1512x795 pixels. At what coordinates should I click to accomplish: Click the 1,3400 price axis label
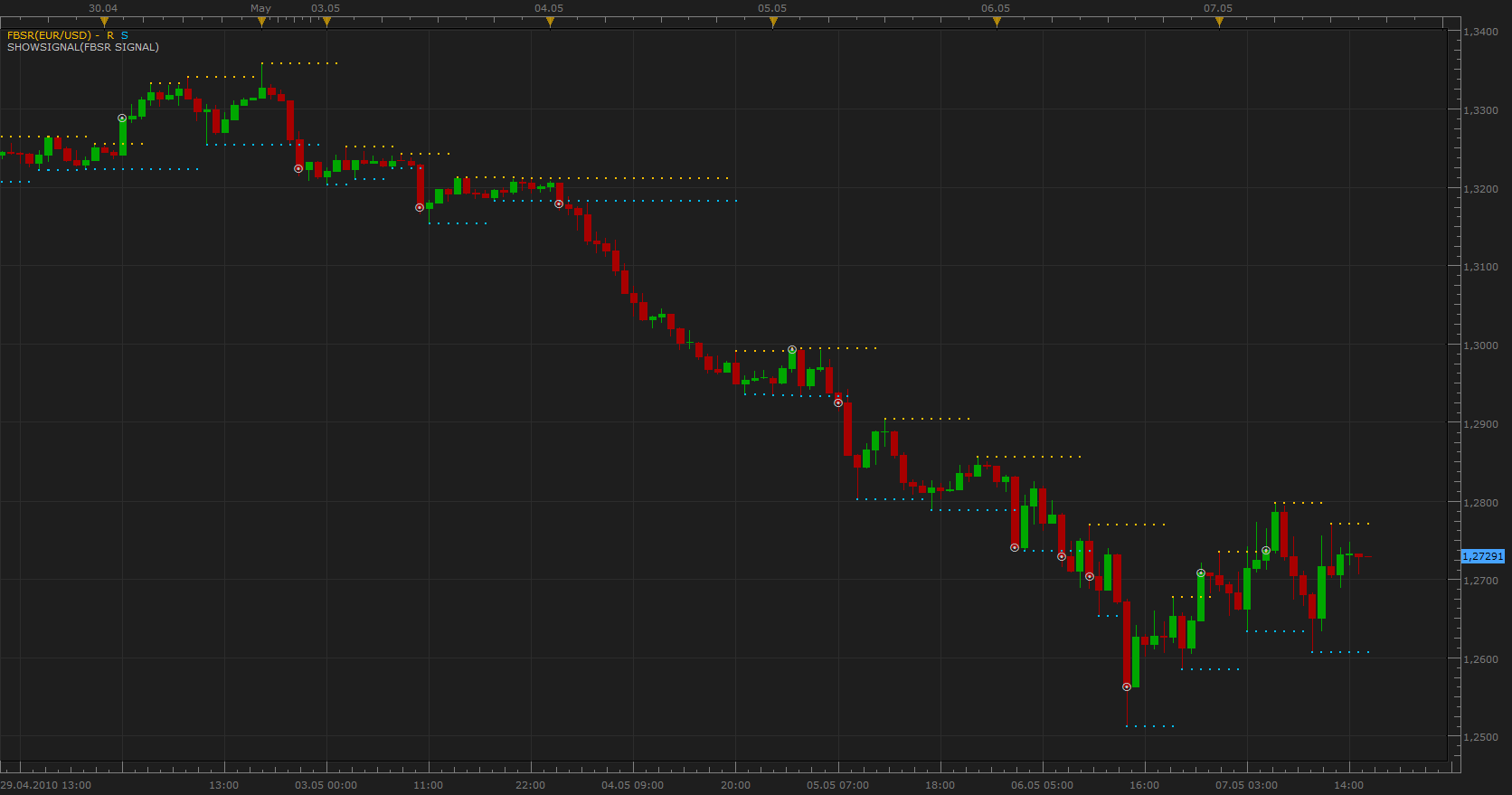(x=1481, y=32)
